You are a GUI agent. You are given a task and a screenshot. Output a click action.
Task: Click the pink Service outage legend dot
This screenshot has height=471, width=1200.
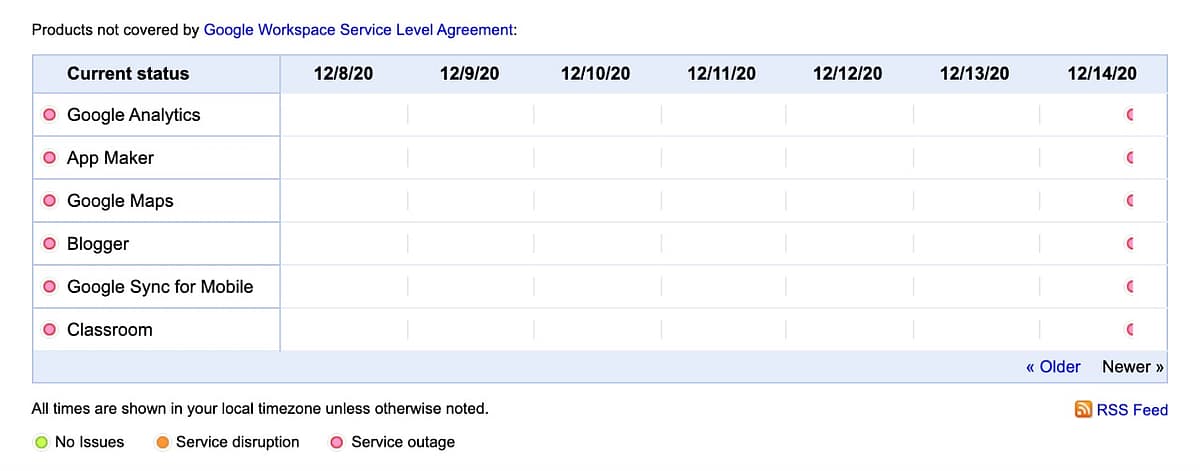tap(337, 442)
